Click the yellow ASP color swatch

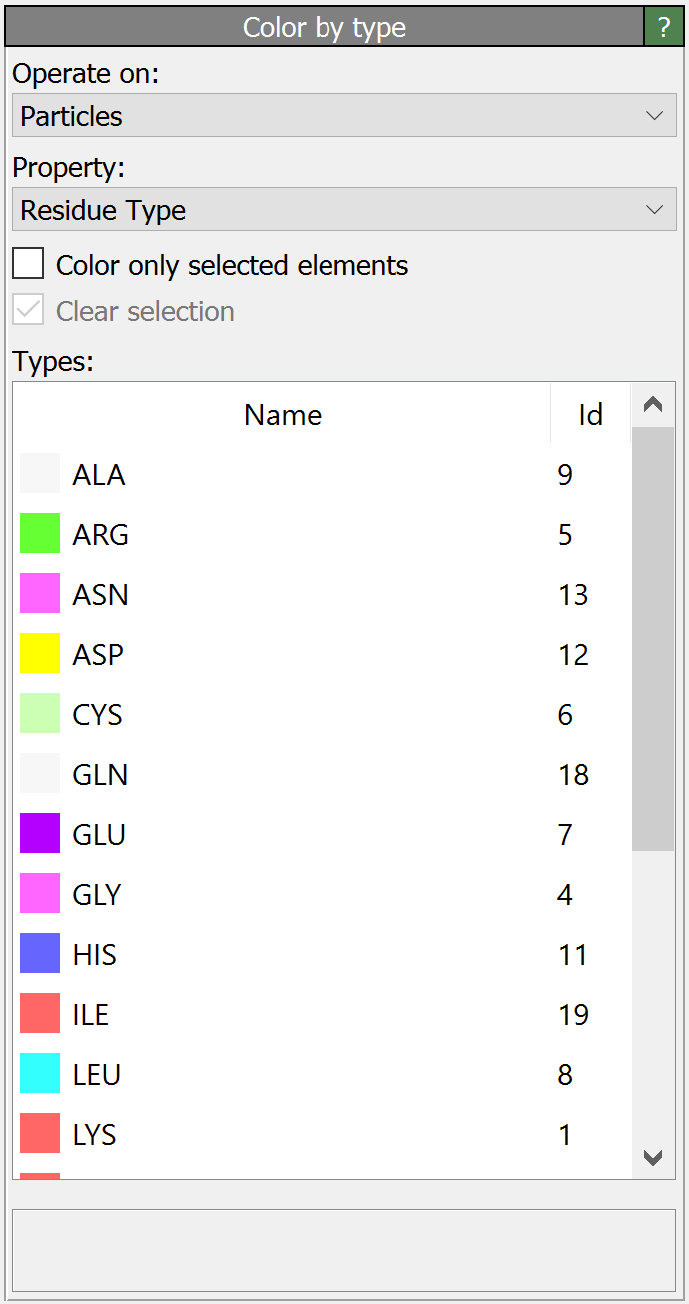40,654
